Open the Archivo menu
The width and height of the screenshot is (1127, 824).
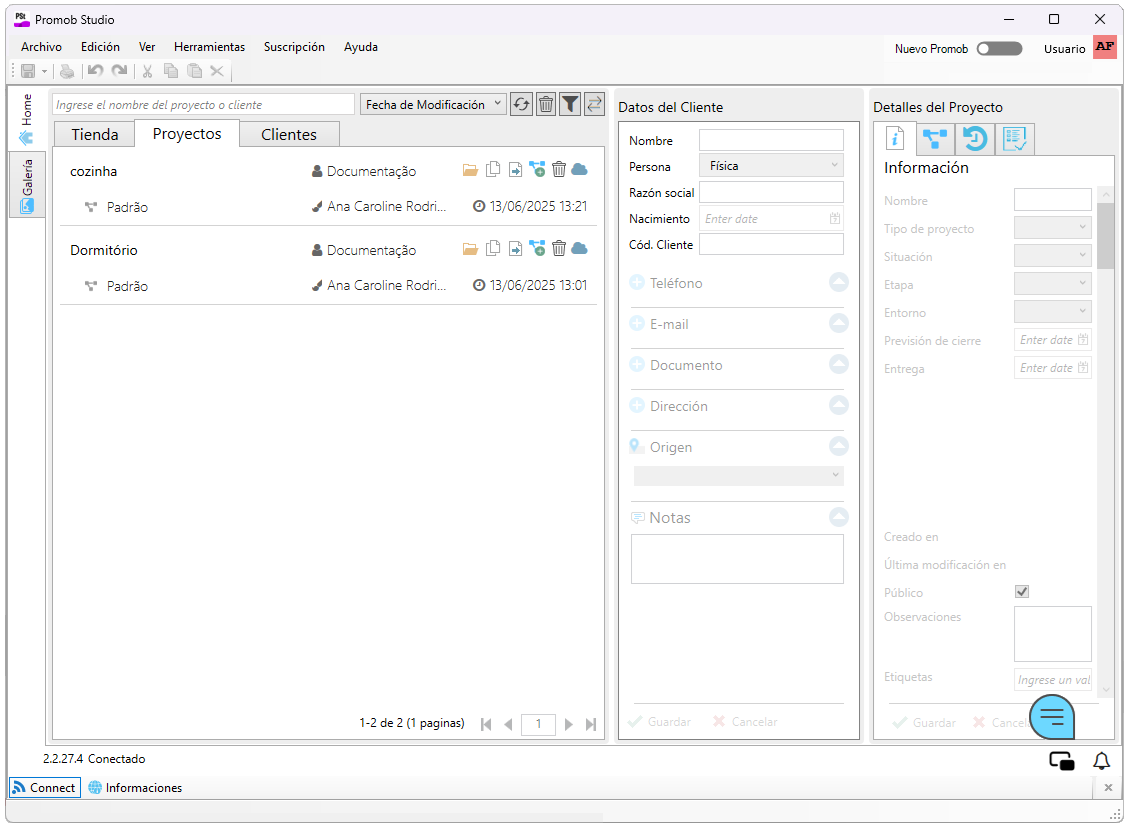[41, 47]
